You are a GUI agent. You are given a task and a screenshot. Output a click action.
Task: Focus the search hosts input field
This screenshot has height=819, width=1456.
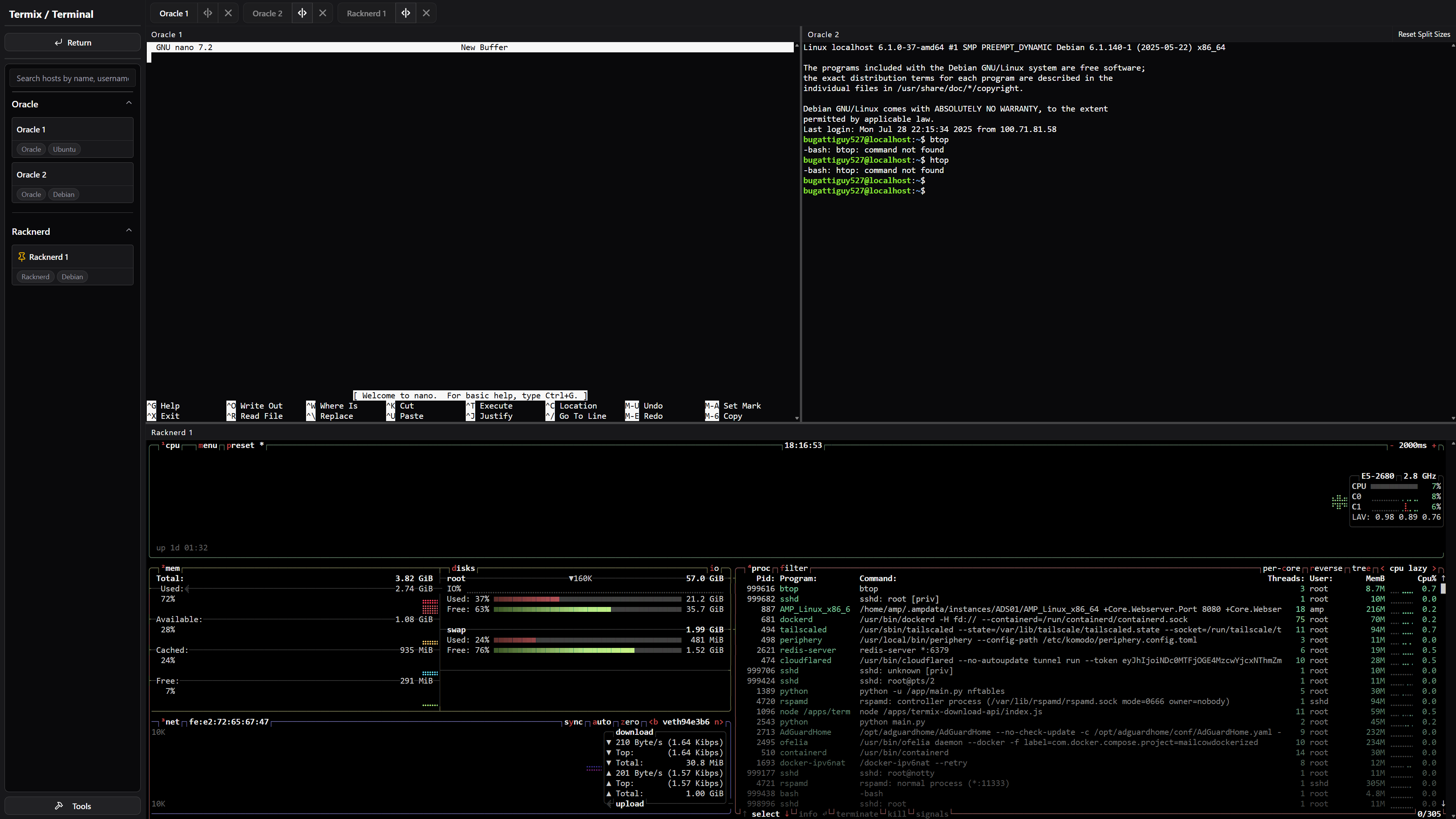72,78
